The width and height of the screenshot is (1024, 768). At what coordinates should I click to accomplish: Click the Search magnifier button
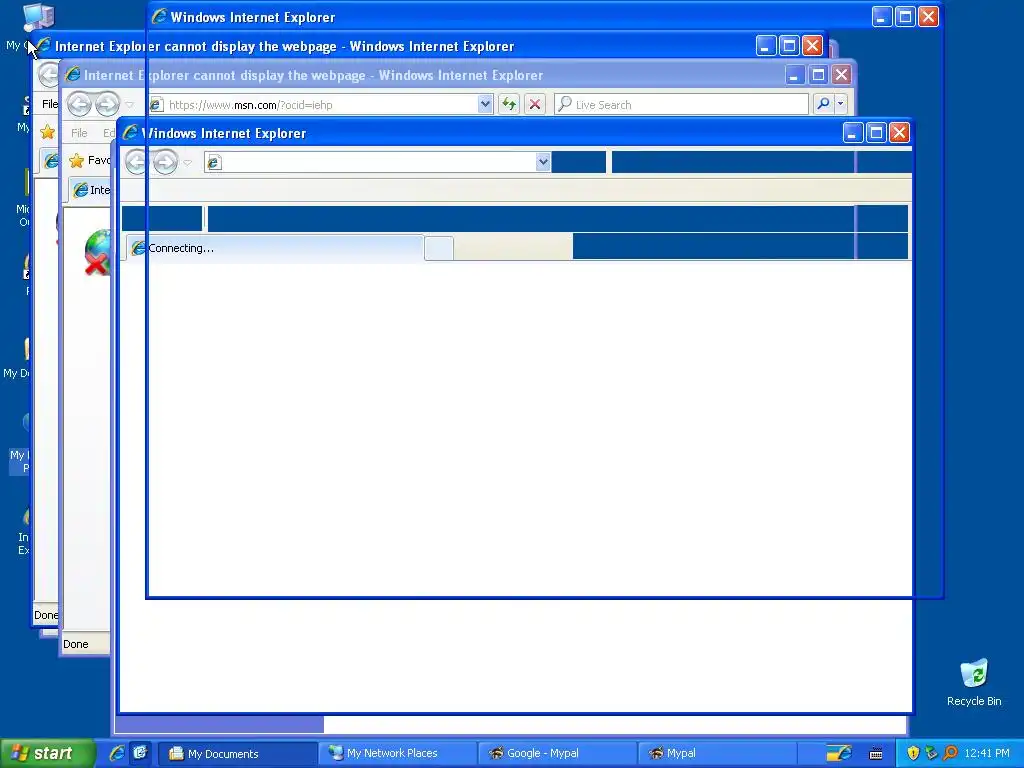click(x=824, y=104)
